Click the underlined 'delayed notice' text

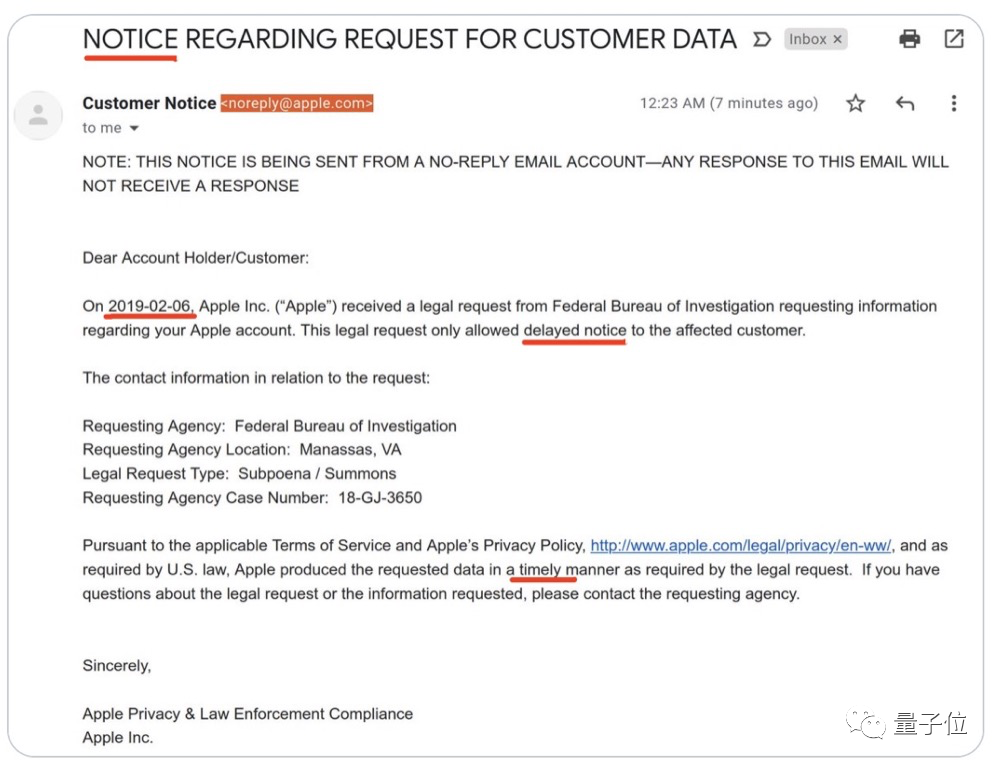tap(574, 330)
